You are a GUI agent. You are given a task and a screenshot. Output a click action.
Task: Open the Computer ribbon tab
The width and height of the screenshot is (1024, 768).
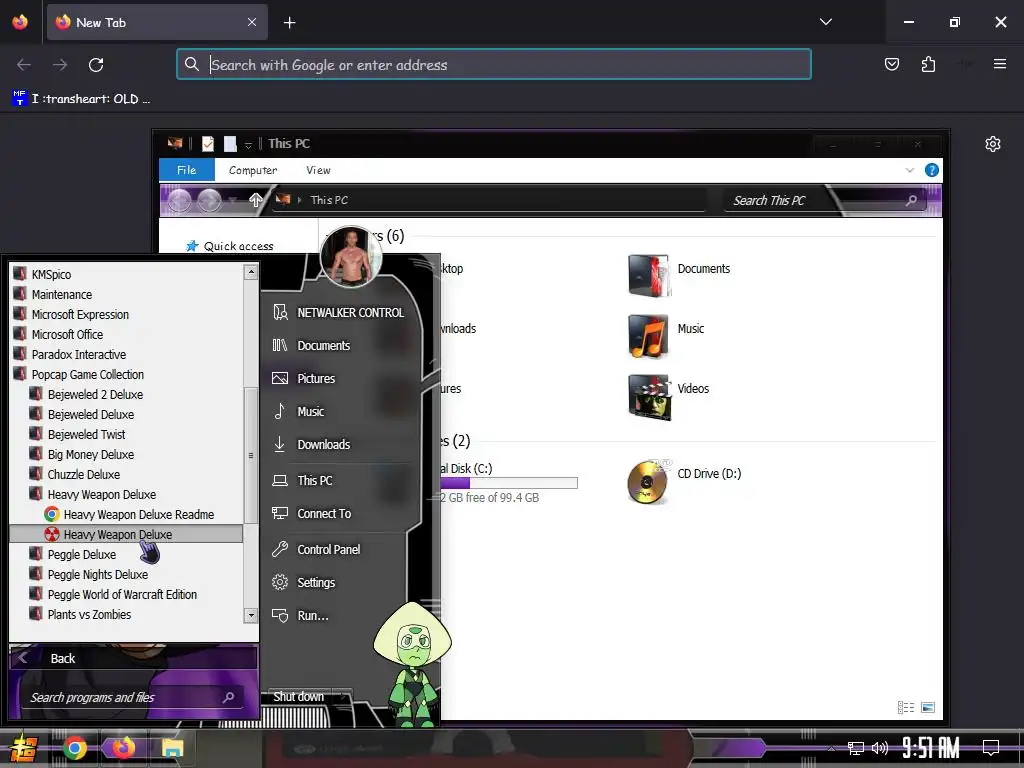pyautogui.click(x=253, y=170)
